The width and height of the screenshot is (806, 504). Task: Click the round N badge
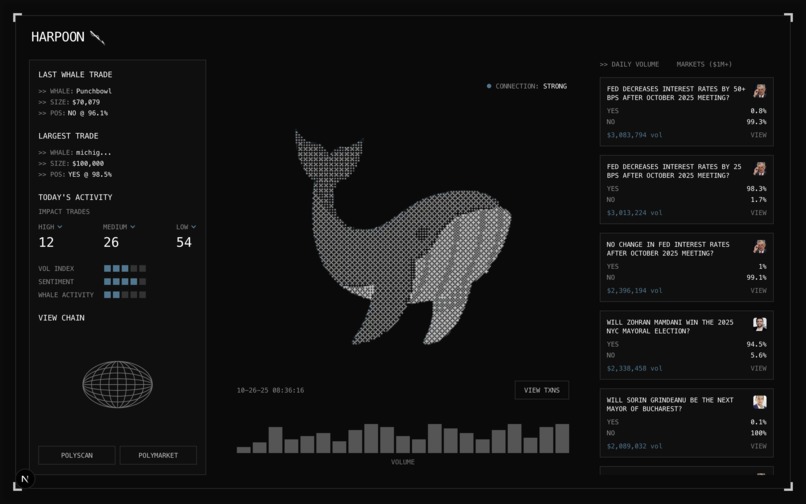(x=25, y=479)
